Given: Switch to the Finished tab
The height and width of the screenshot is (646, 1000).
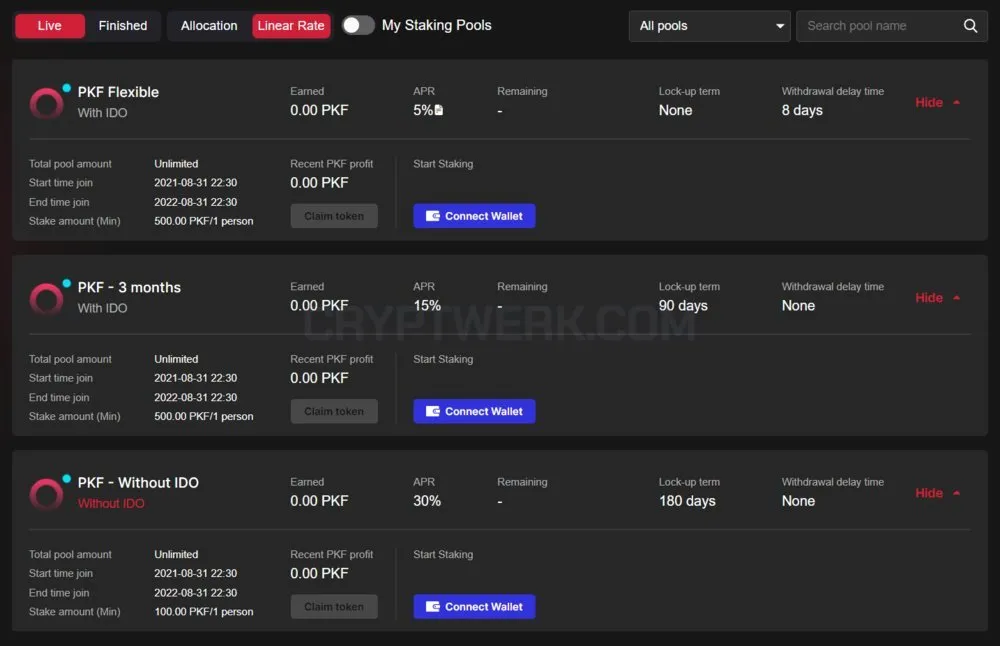Looking at the screenshot, I should click(122, 26).
